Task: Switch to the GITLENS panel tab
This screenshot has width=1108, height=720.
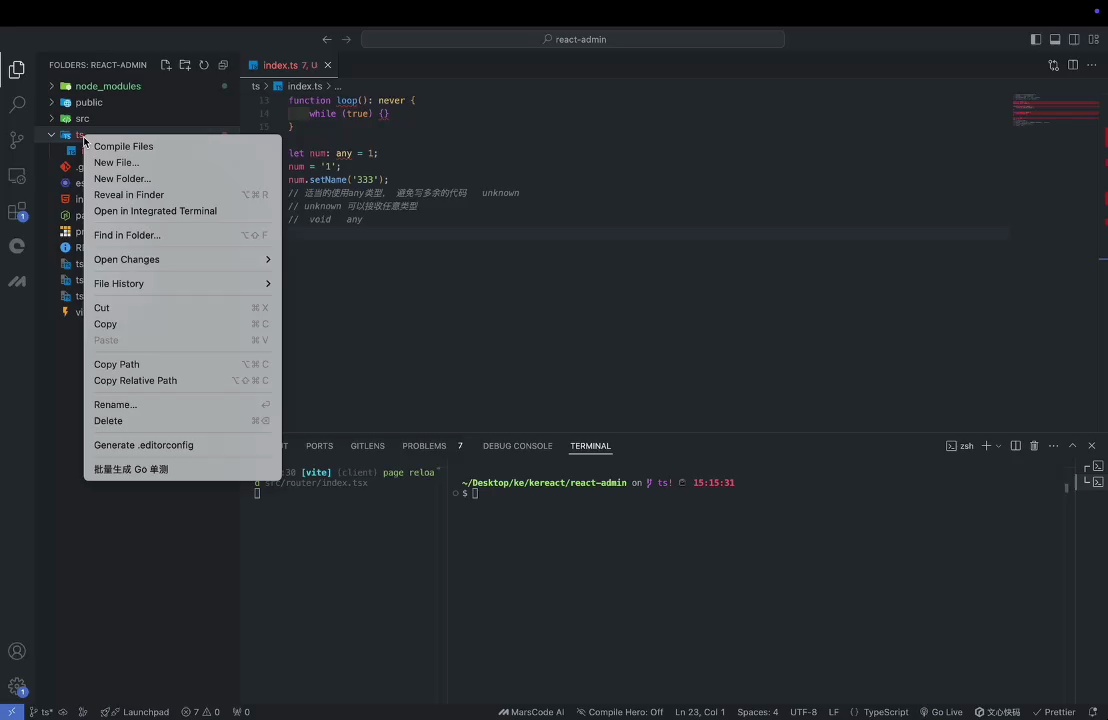Action: pos(367,446)
